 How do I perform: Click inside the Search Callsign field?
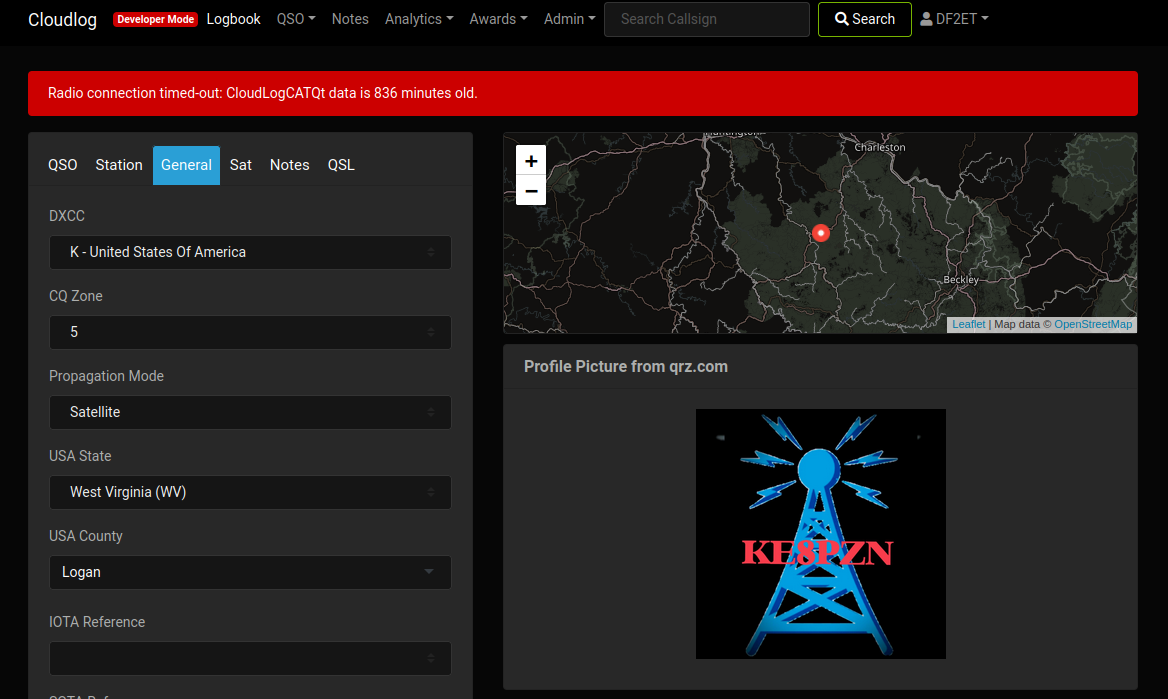(706, 19)
